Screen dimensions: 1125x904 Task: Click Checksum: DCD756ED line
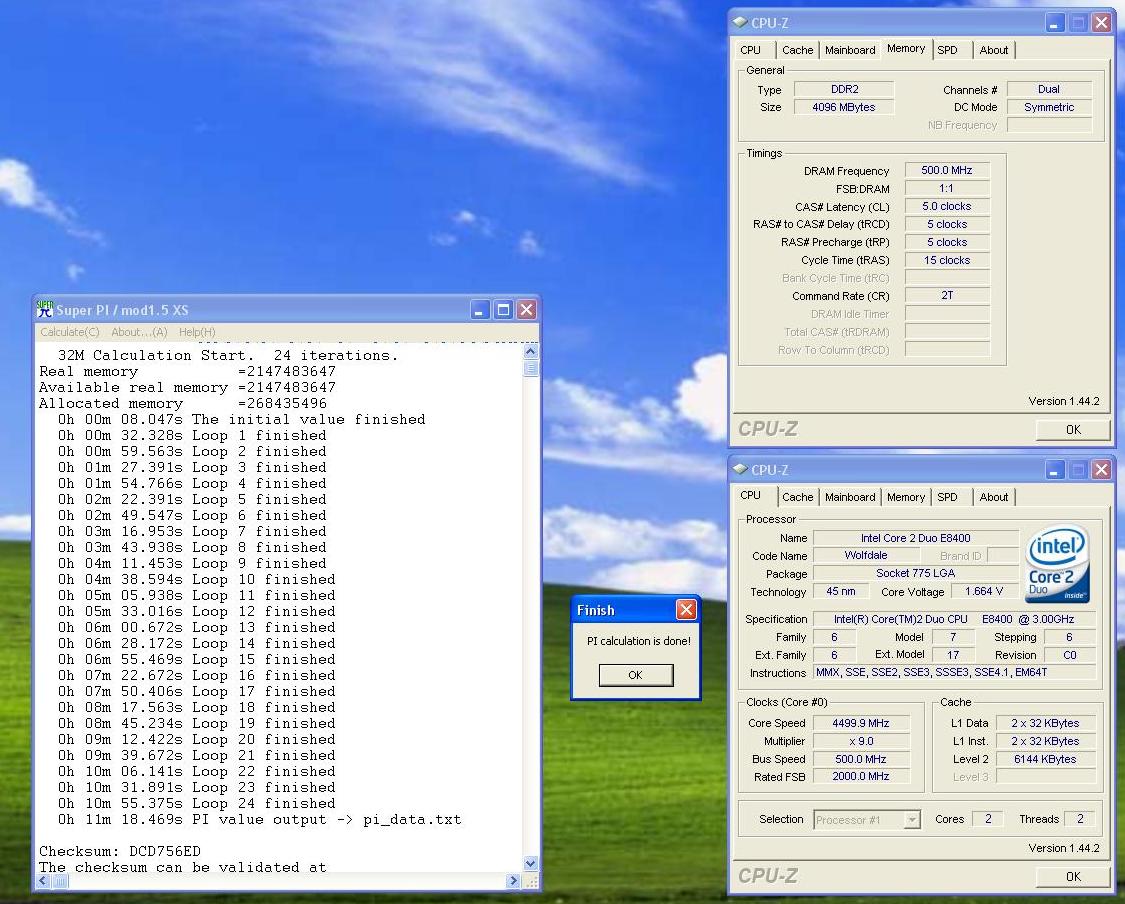pos(120,852)
